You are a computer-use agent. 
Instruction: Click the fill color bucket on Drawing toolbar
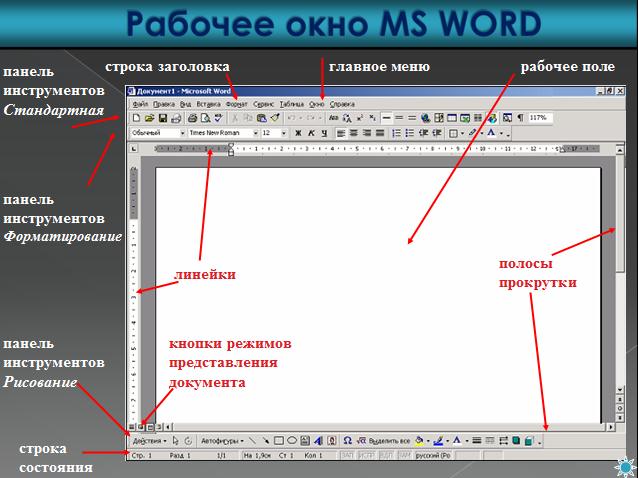(419, 441)
